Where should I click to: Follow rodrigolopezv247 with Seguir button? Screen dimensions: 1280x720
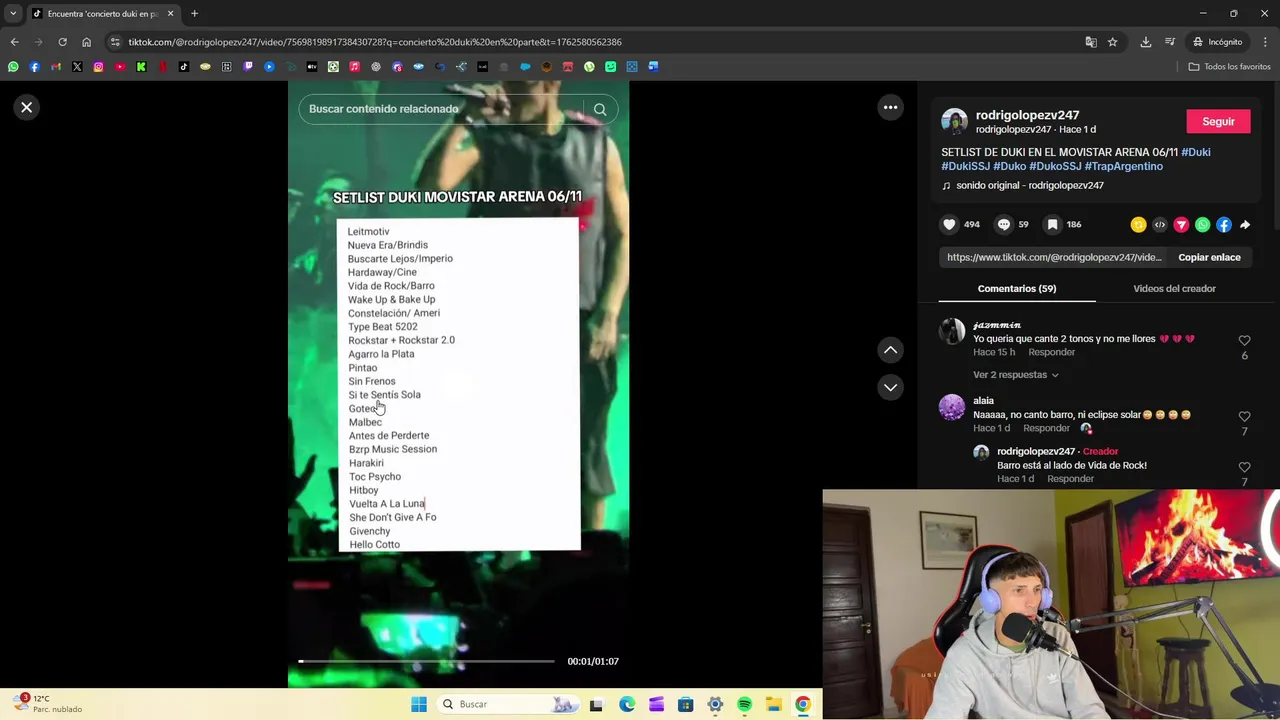(x=1218, y=121)
